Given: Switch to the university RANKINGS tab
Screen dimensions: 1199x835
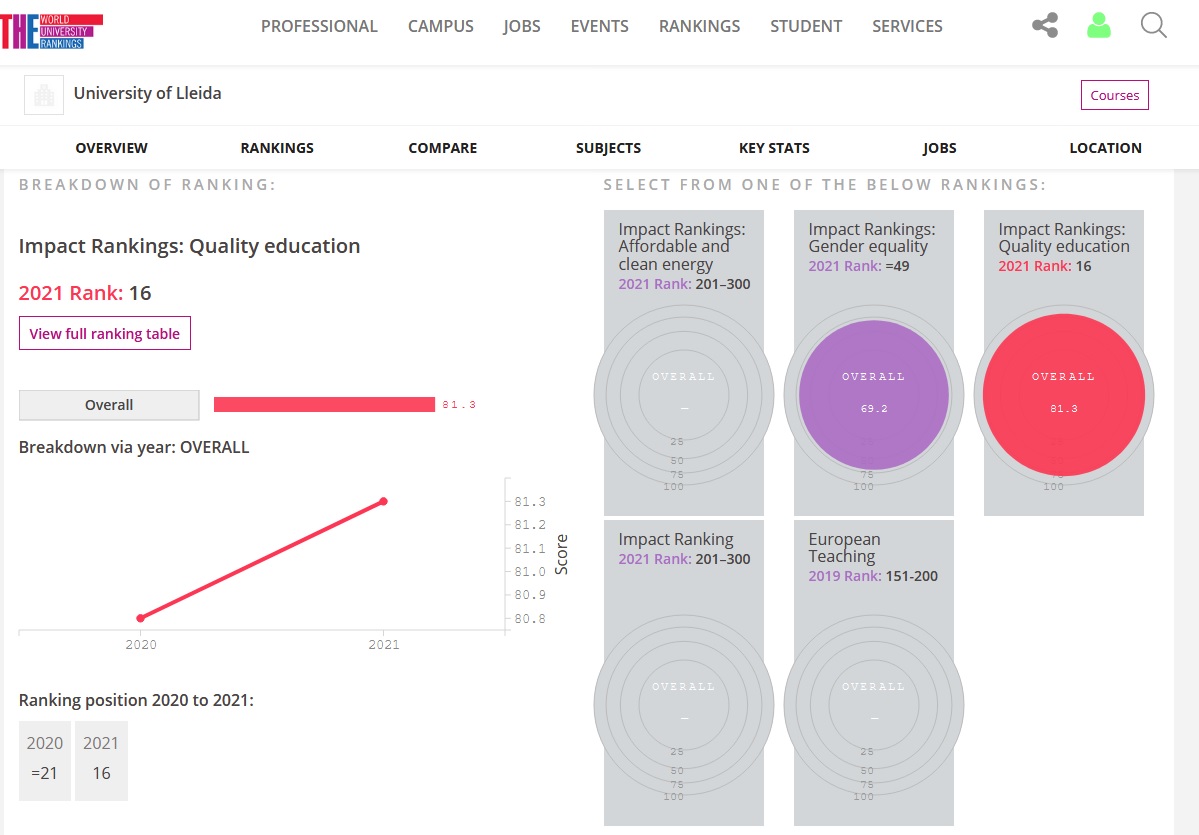Looking at the screenshot, I should [277, 148].
